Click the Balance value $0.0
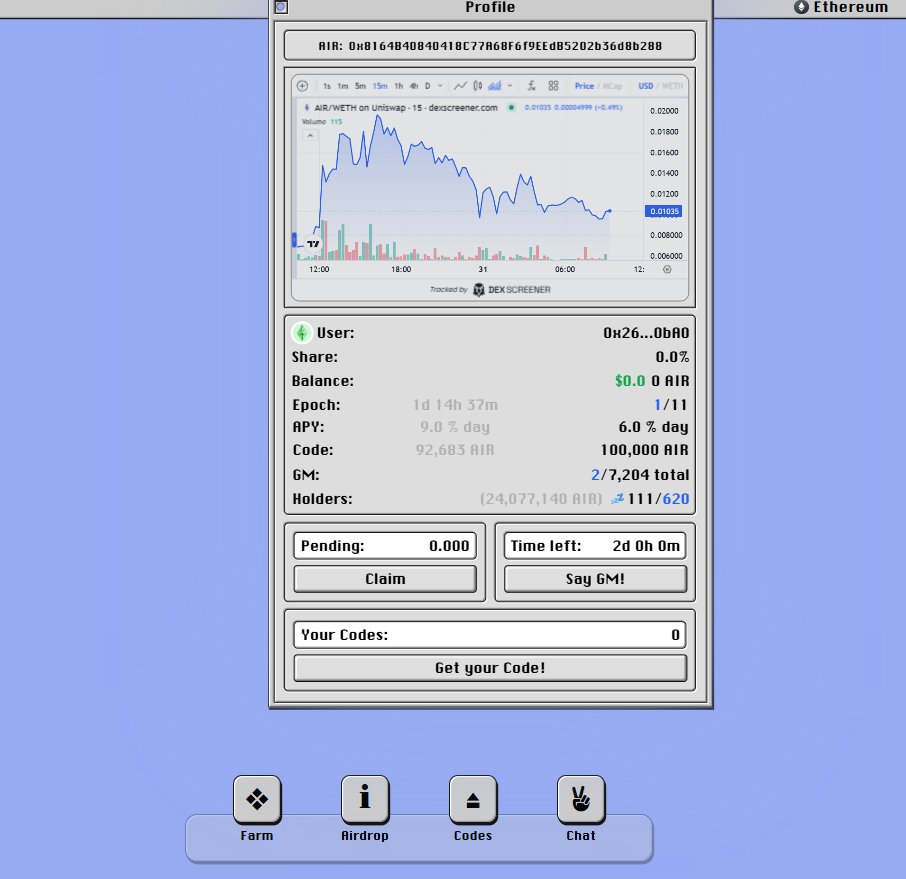906x879 pixels. click(630, 381)
